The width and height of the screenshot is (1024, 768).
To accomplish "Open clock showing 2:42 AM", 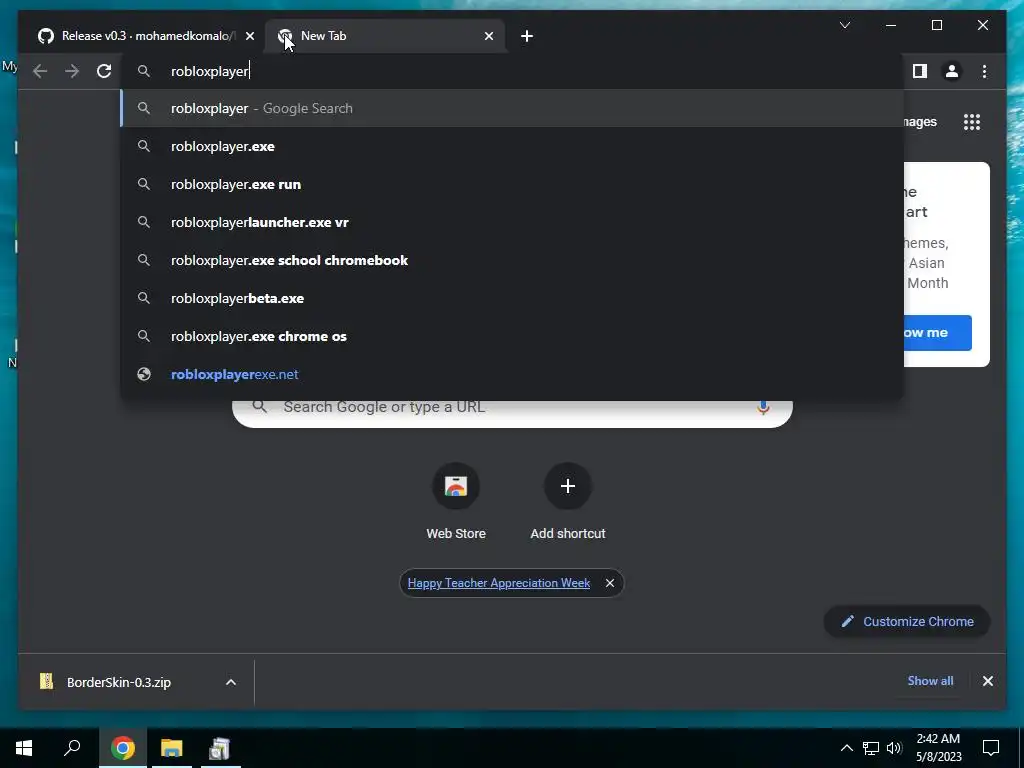I will 938,748.
